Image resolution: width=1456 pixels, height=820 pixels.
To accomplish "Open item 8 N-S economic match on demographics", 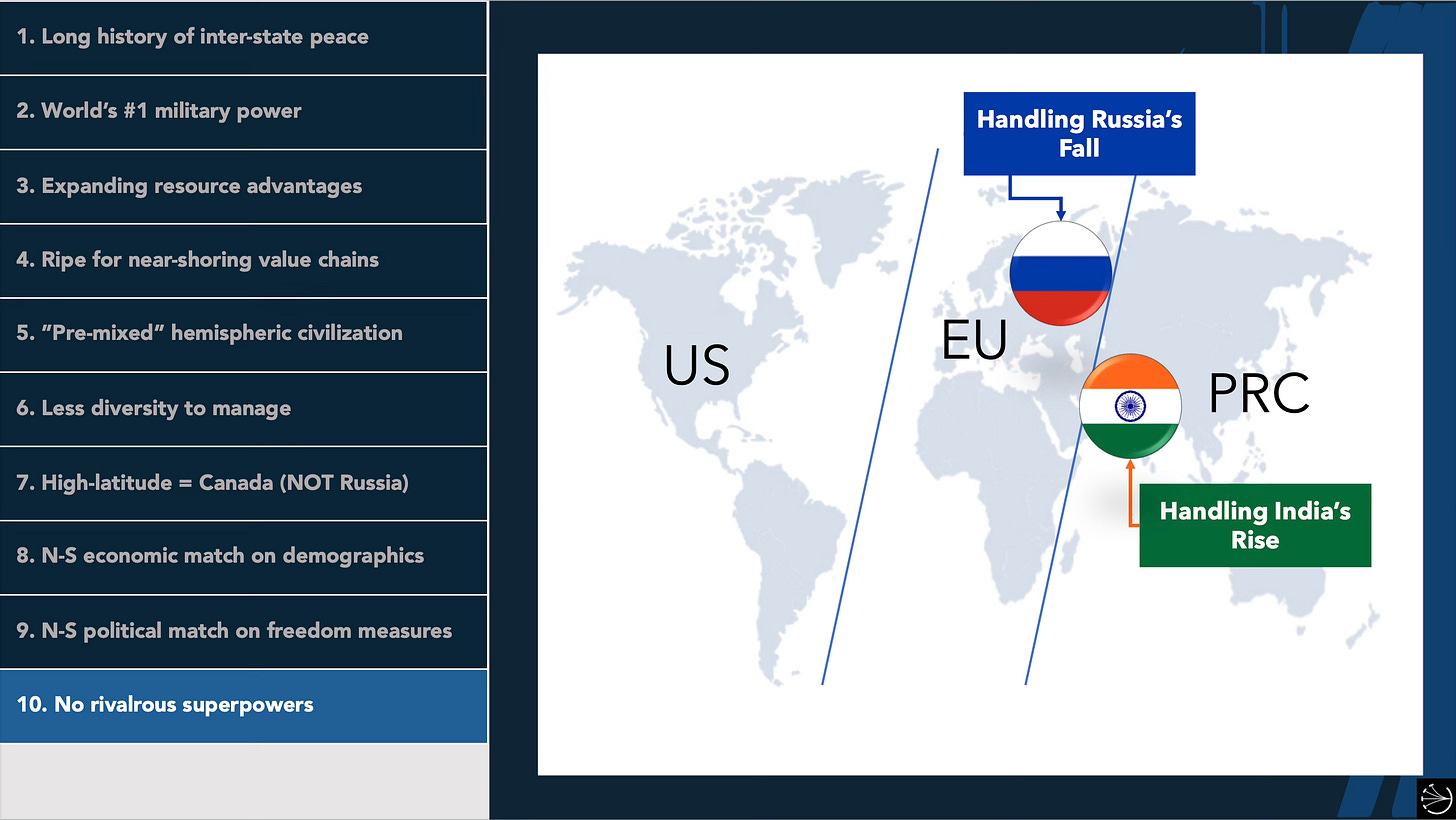I will (x=243, y=557).
